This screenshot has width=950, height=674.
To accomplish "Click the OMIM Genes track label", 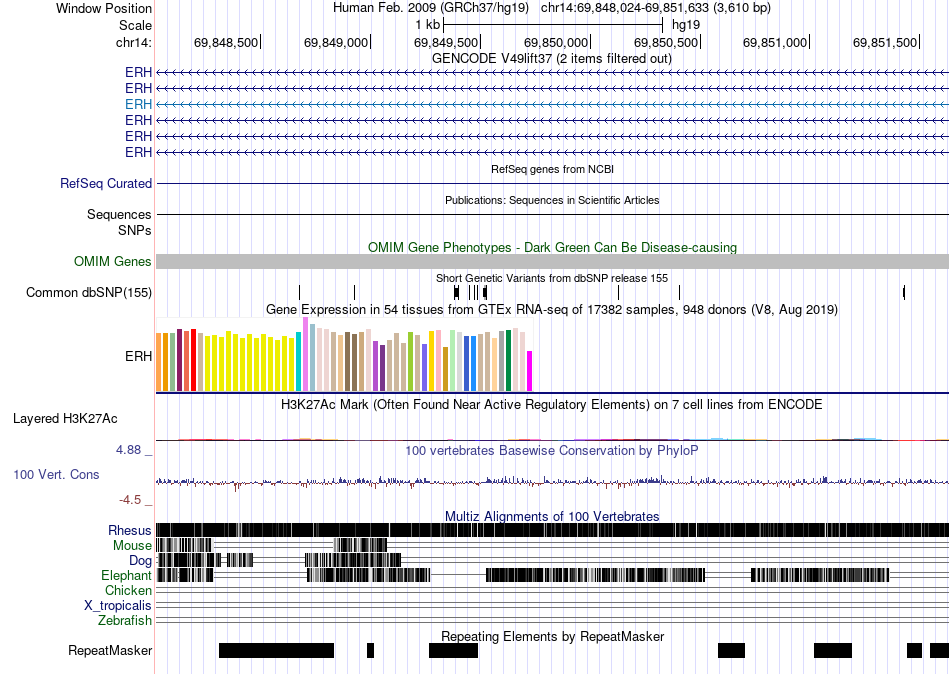I will click(113, 261).
